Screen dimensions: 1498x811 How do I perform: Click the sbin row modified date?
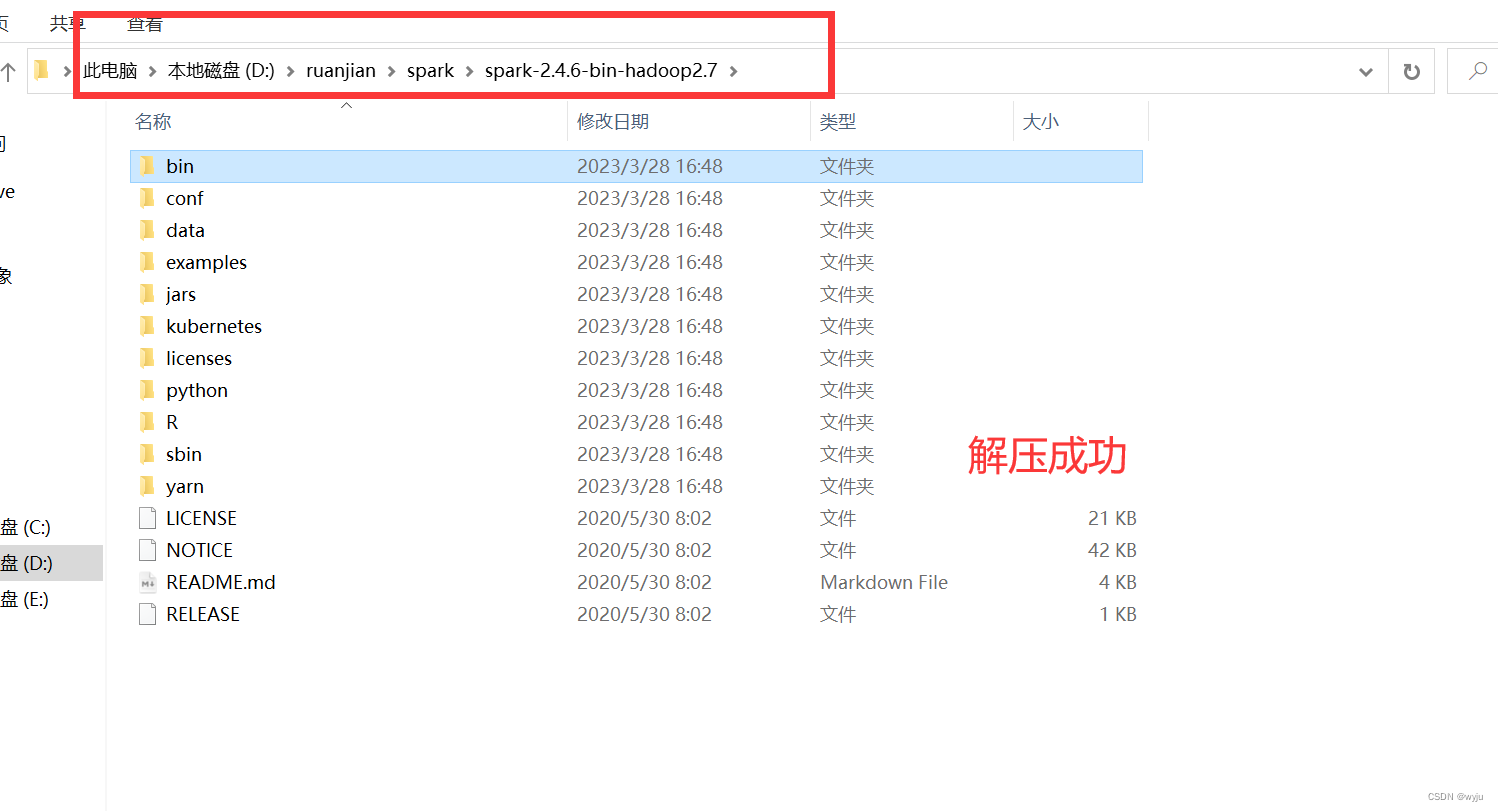pos(650,454)
